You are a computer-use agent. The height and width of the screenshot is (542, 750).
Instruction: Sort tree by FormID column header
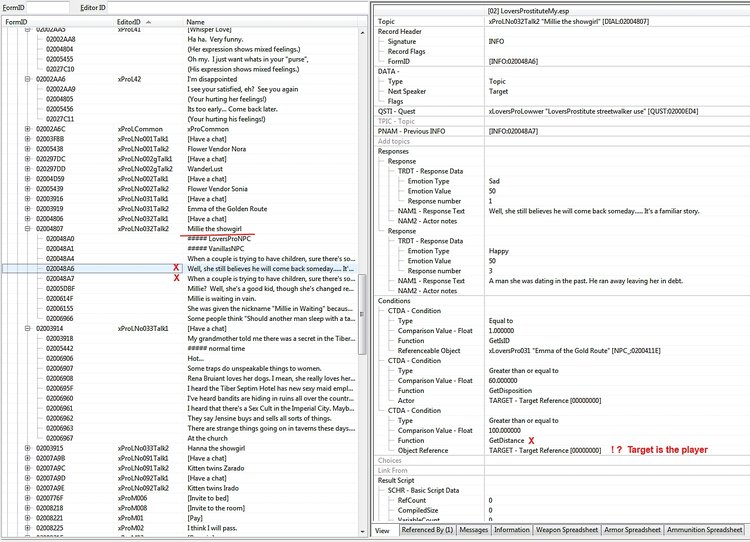point(58,22)
